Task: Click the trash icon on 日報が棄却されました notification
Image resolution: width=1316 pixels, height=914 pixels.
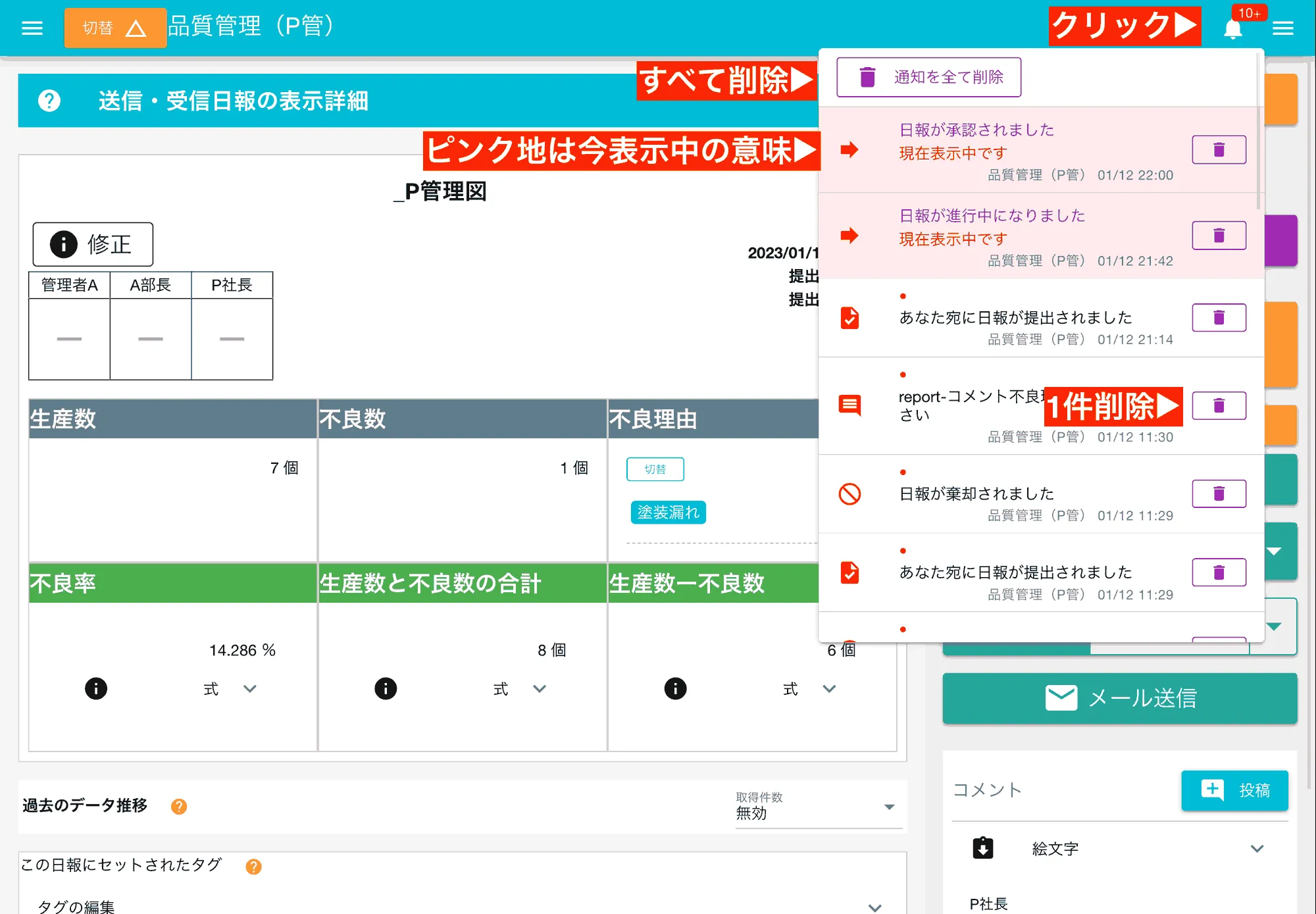Action: 1219,494
